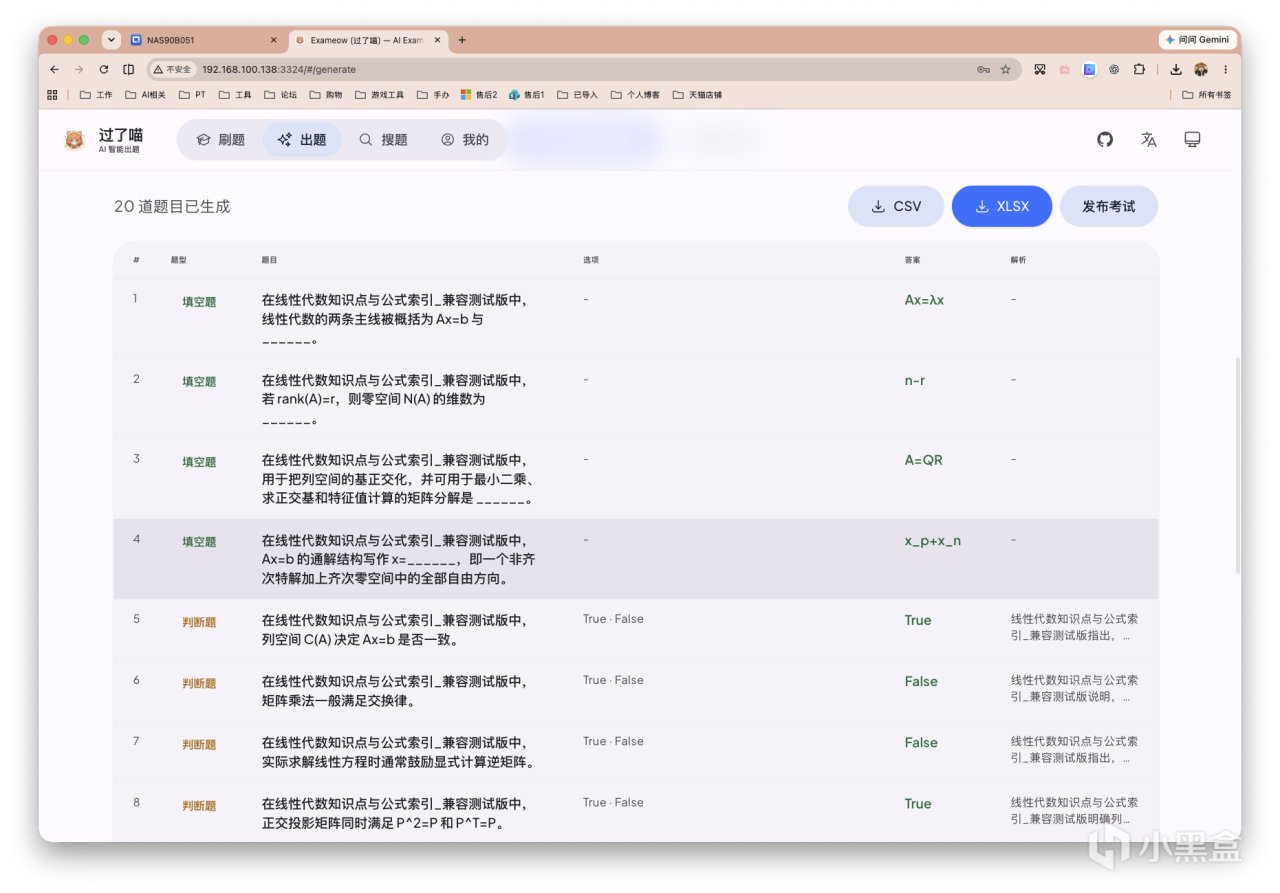Click the address bar URL
This screenshot has height=893, width=1280.
(279, 69)
